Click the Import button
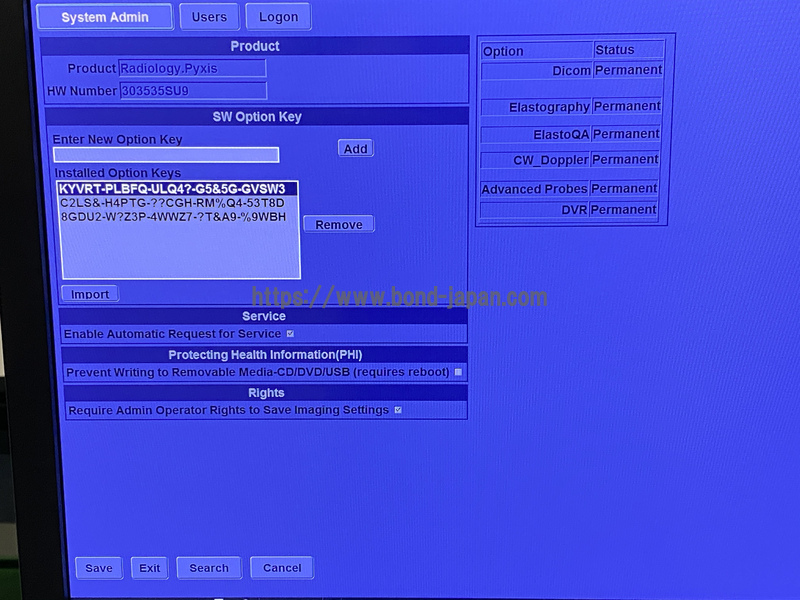This screenshot has width=800, height=600. click(90, 294)
